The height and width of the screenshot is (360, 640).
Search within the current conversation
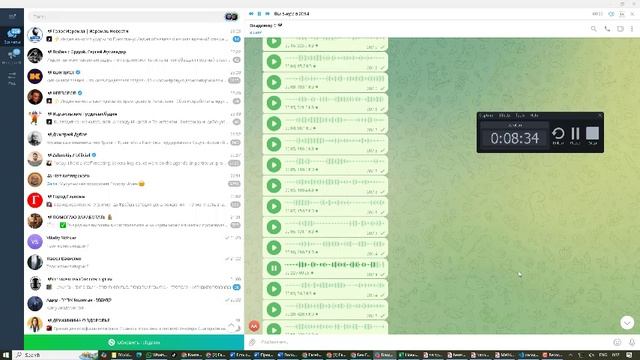[593, 29]
